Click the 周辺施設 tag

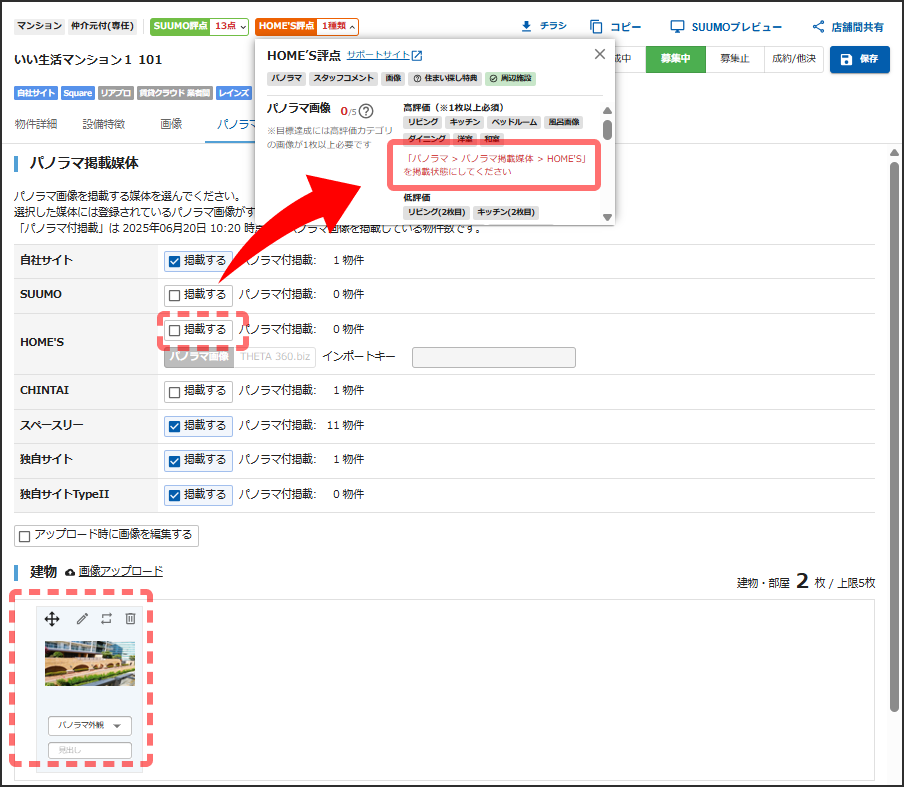coord(511,78)
